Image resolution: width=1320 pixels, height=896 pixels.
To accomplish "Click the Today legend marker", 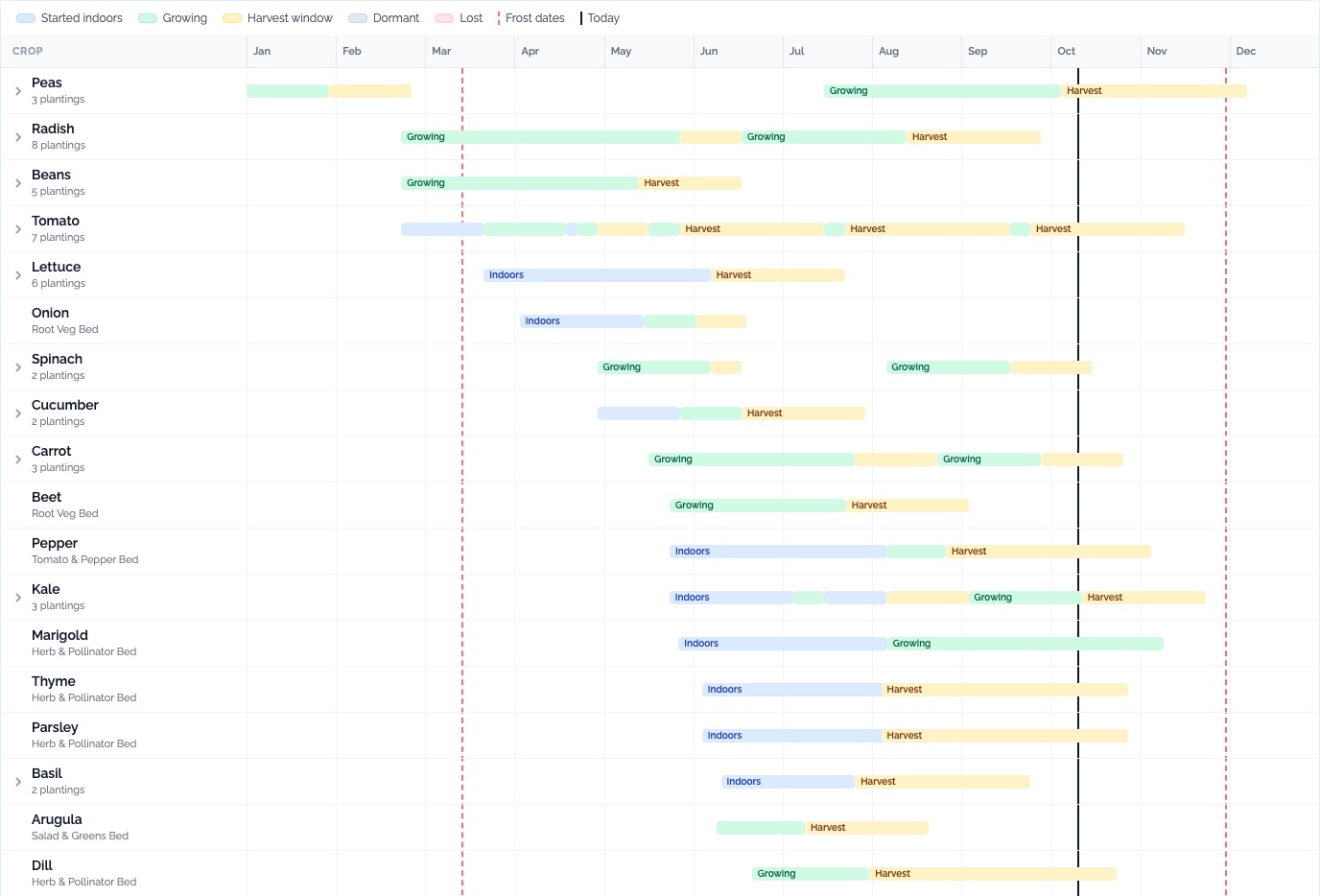I will tap(581, 18).
